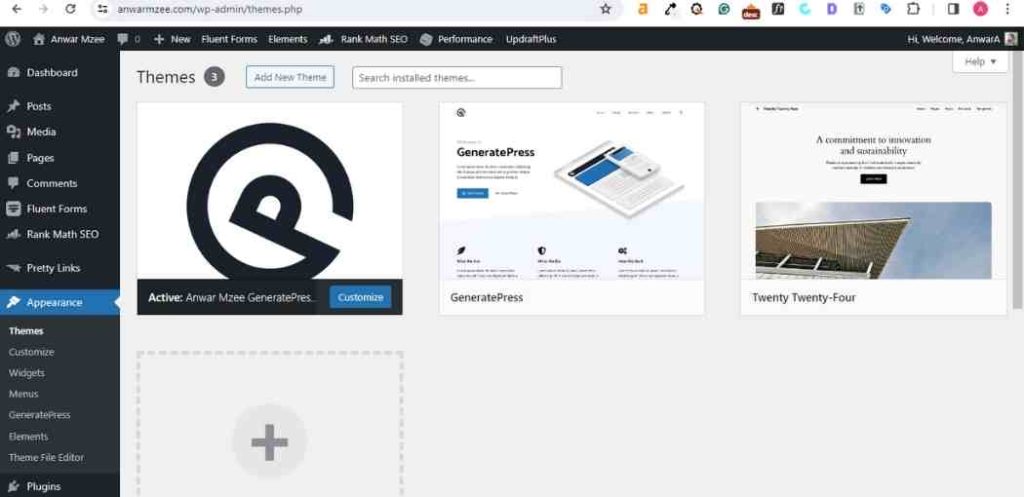Click the red 'desc' extension icon
Viewport: 1024px width, 497px height.
(x=751, y=11)
